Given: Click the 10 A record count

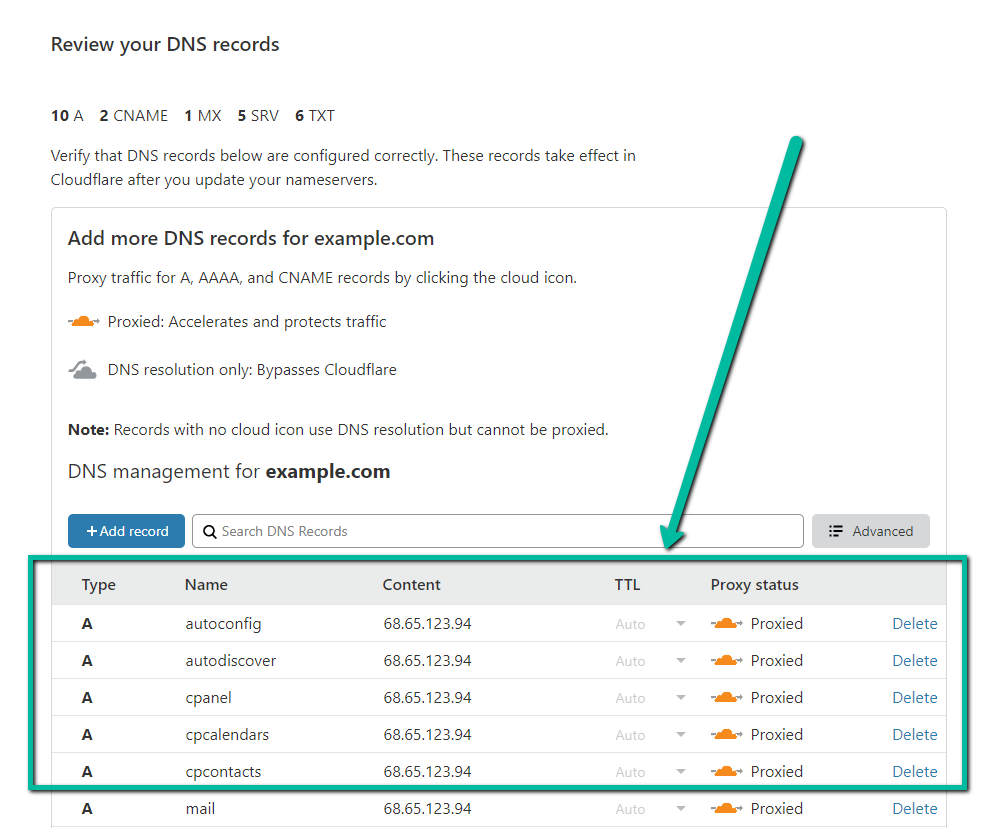Looking at the screenshot, I should 67,116.
